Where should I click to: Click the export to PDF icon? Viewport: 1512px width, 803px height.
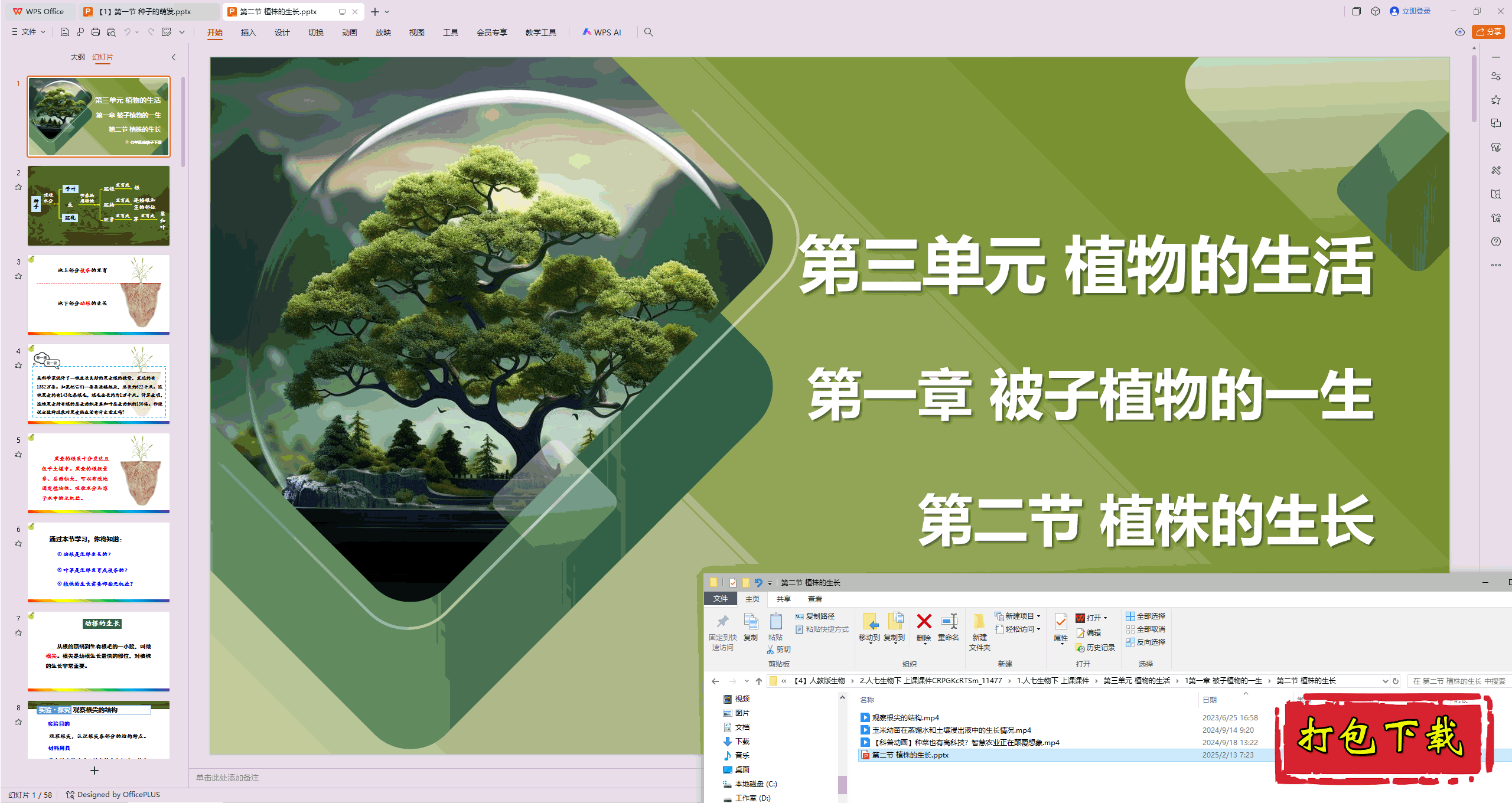click(x=80, y=32)
